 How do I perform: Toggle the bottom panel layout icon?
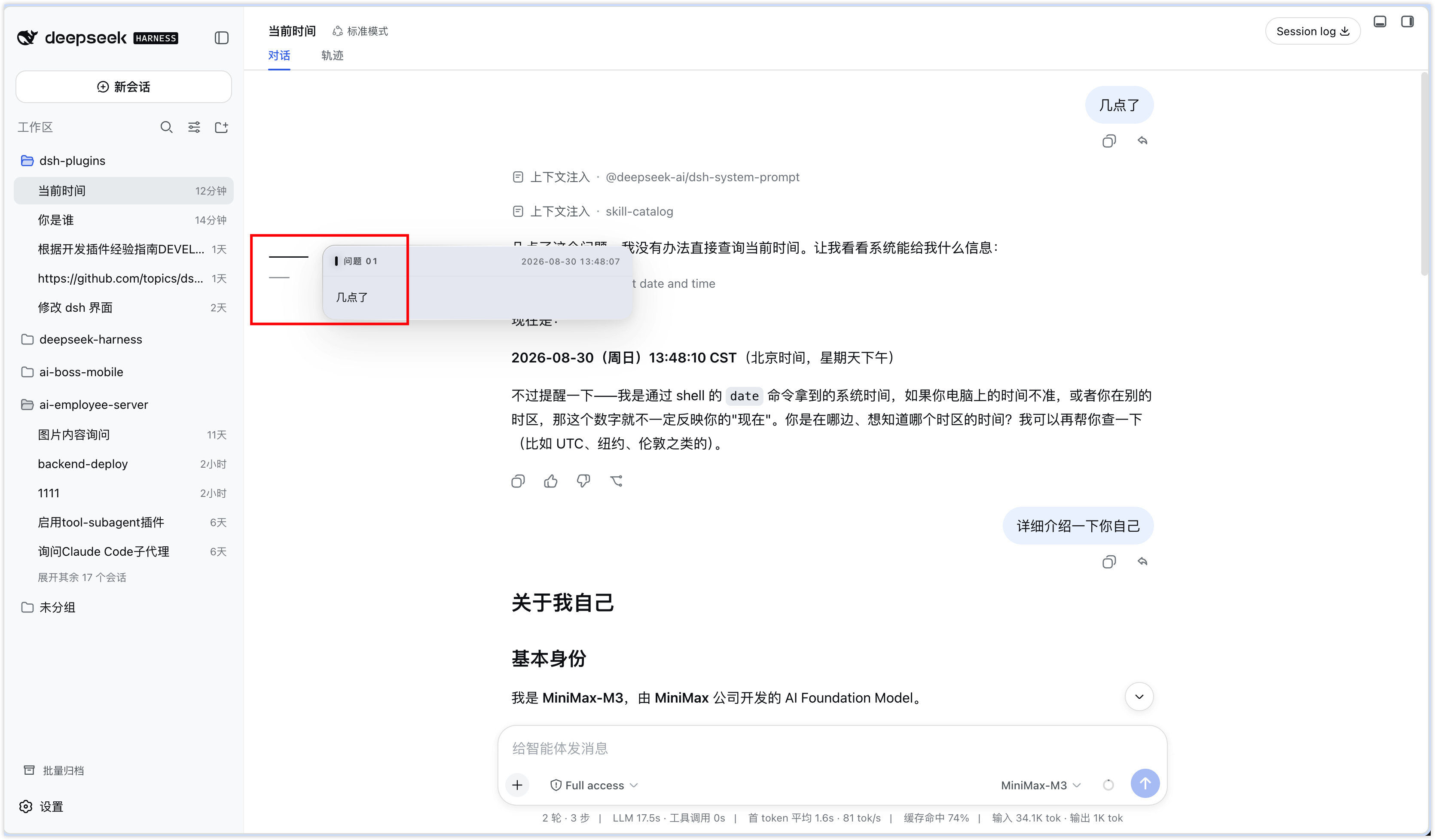[x=1380, y=21]
